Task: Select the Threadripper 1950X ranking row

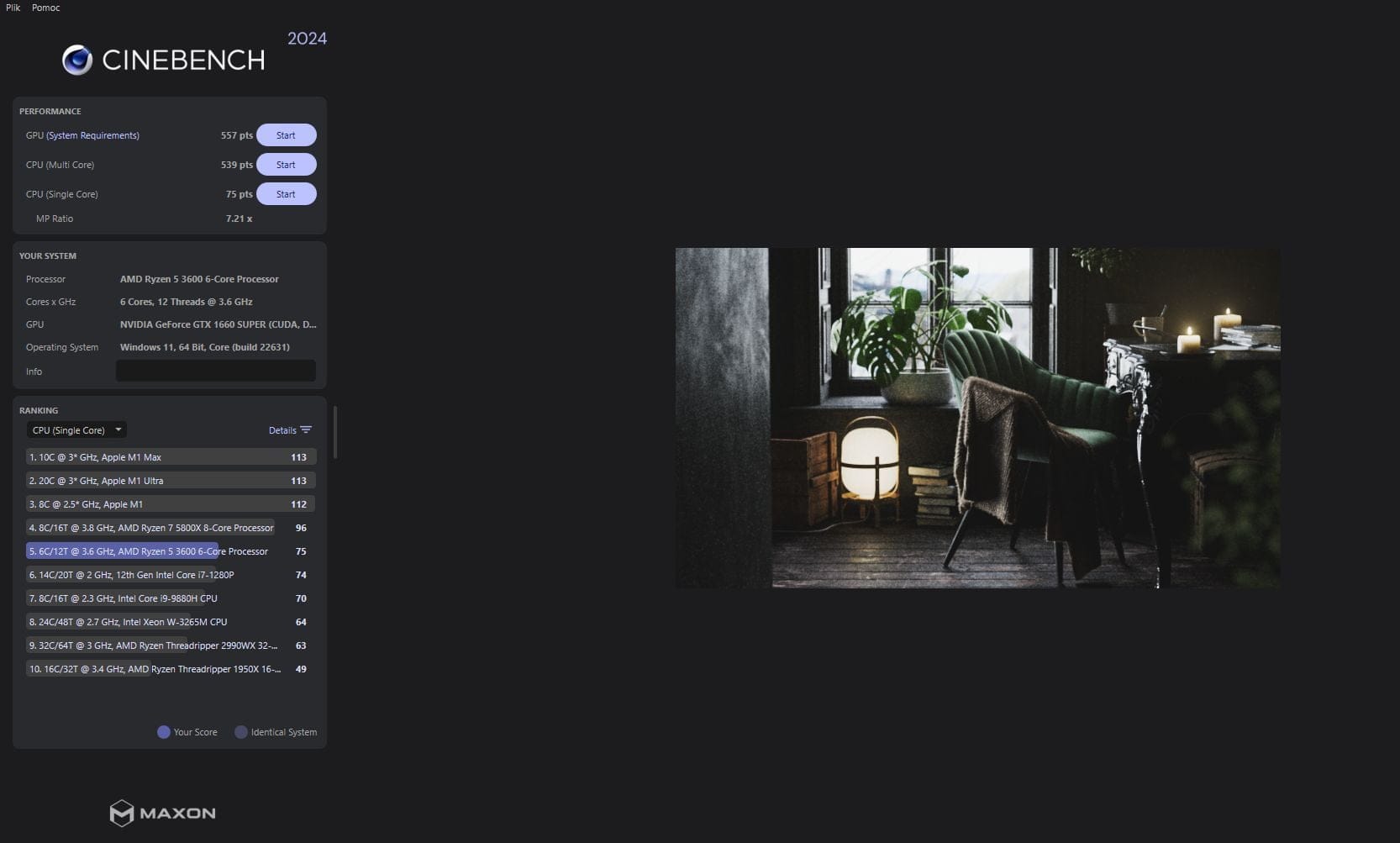Action: click(171, 669)
